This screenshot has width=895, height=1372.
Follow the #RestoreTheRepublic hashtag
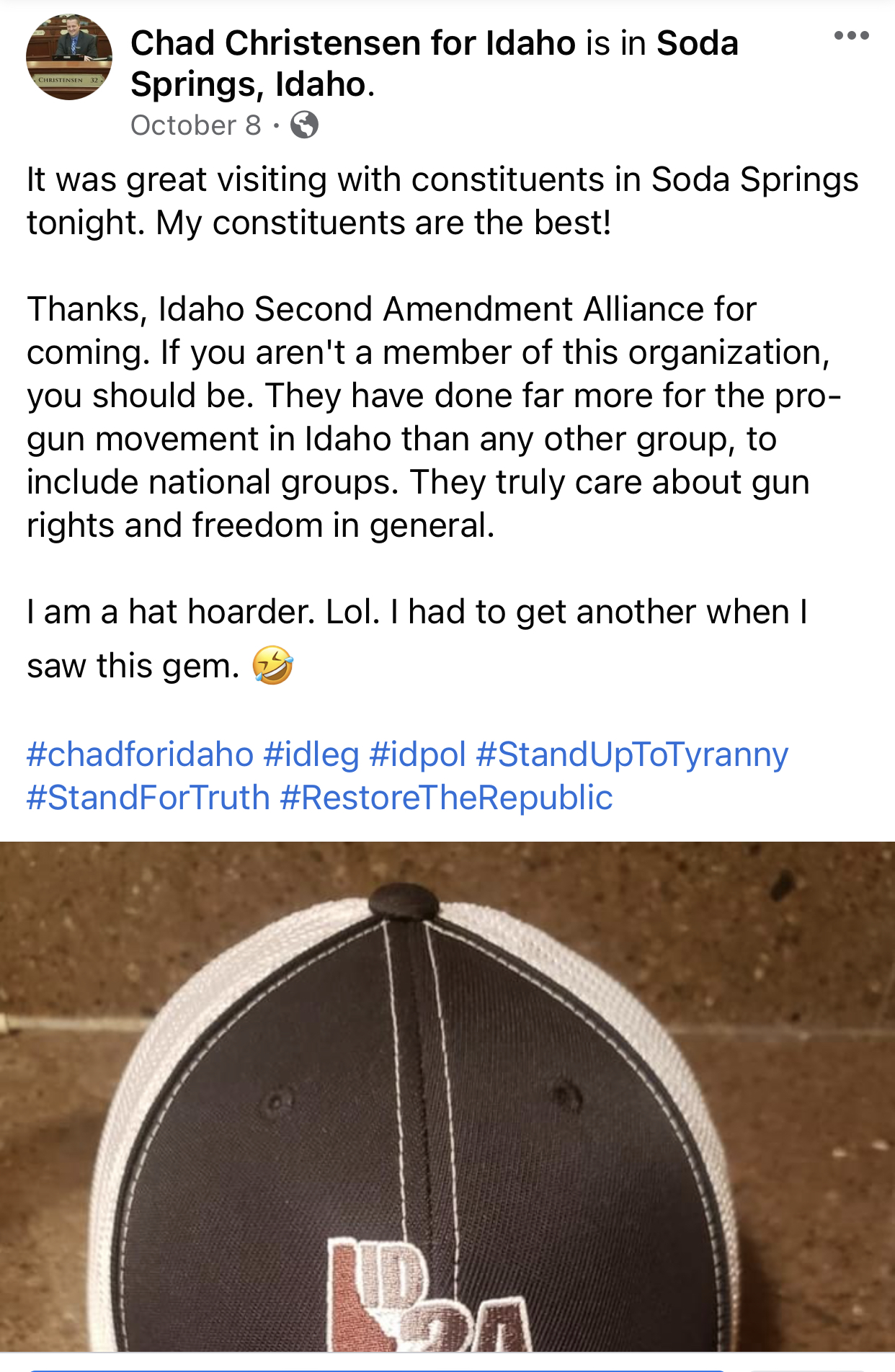click(x=446, y=798)
